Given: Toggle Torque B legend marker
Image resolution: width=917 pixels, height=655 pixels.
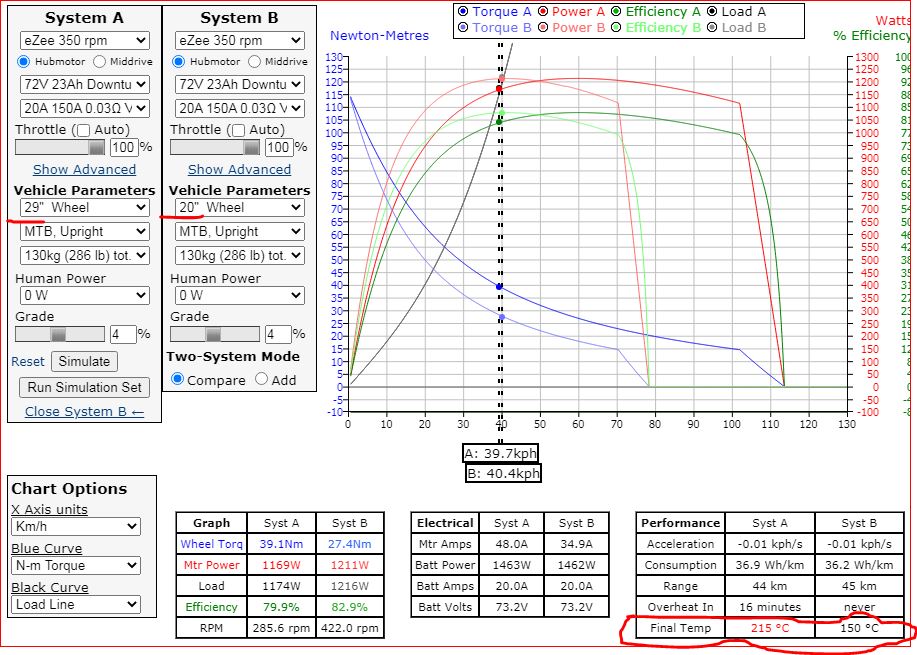Looking at the screenshot, I should tap(462, 28).
